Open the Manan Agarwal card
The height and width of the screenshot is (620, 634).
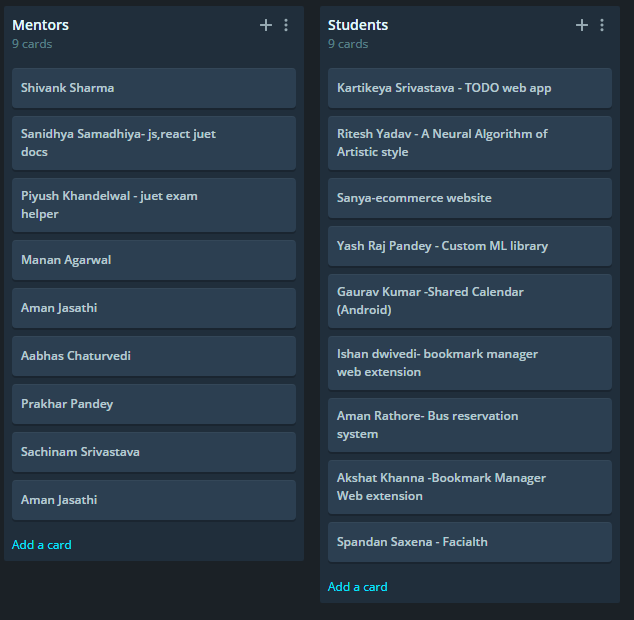(x=154, y=260)
